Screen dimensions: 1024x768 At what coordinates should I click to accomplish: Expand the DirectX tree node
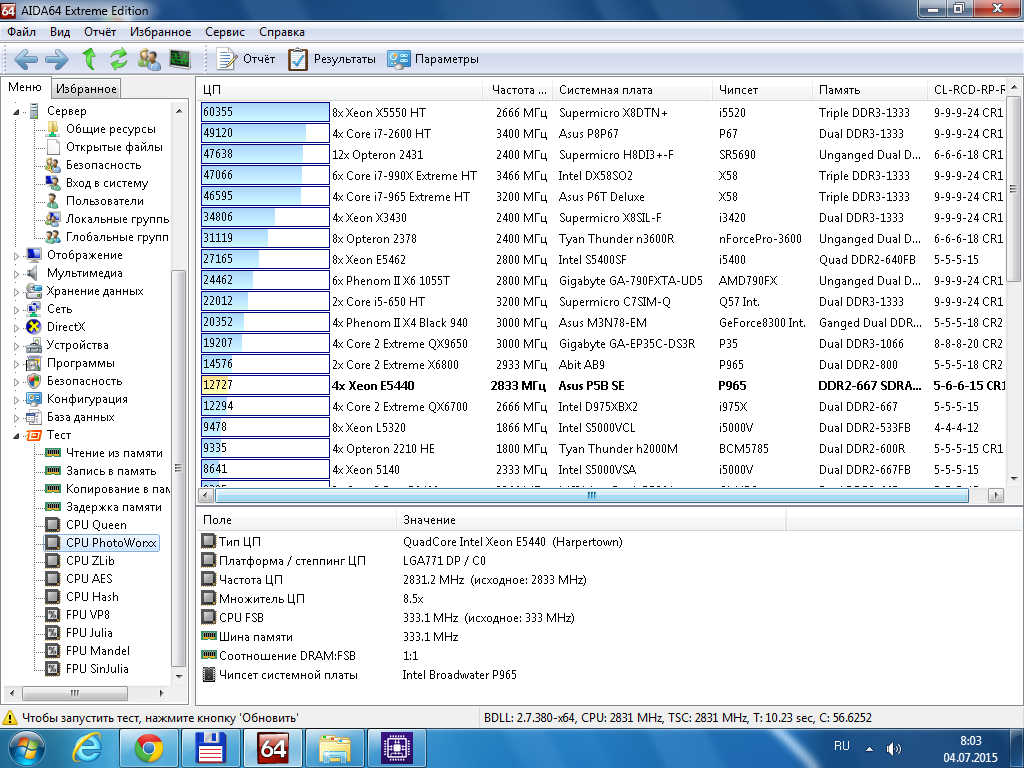[16, 328]
